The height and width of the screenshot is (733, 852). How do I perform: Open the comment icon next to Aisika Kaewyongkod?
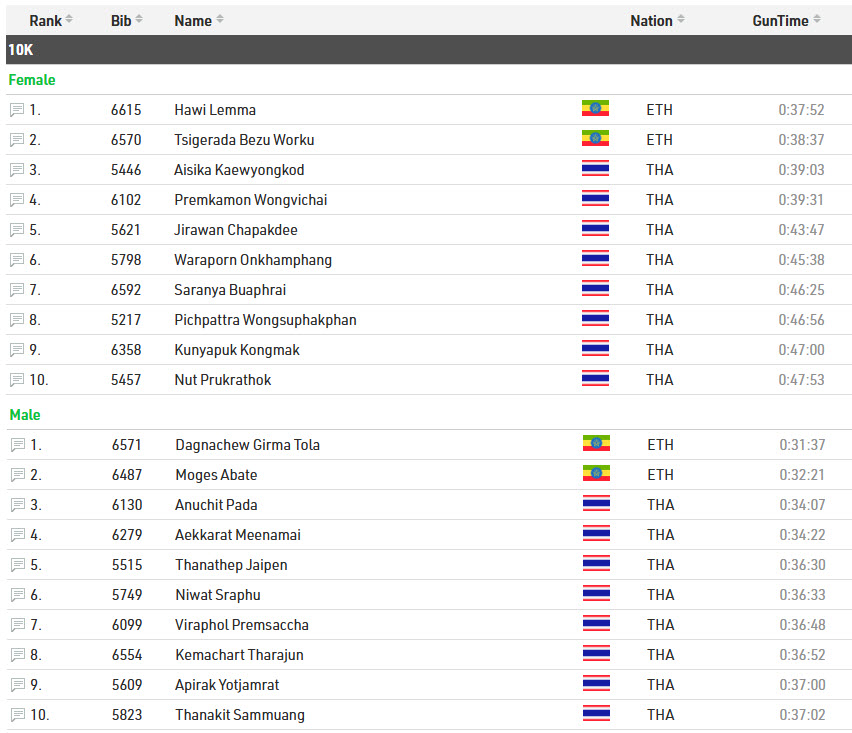[x=17, y=170]
